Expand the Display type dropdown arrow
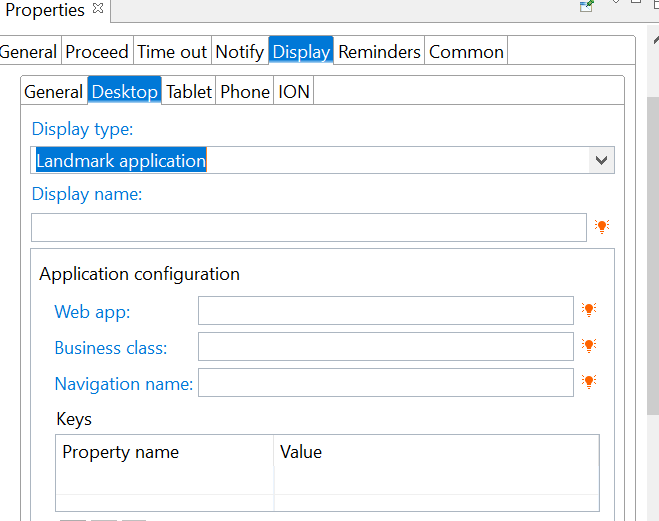 click(601, 160)
